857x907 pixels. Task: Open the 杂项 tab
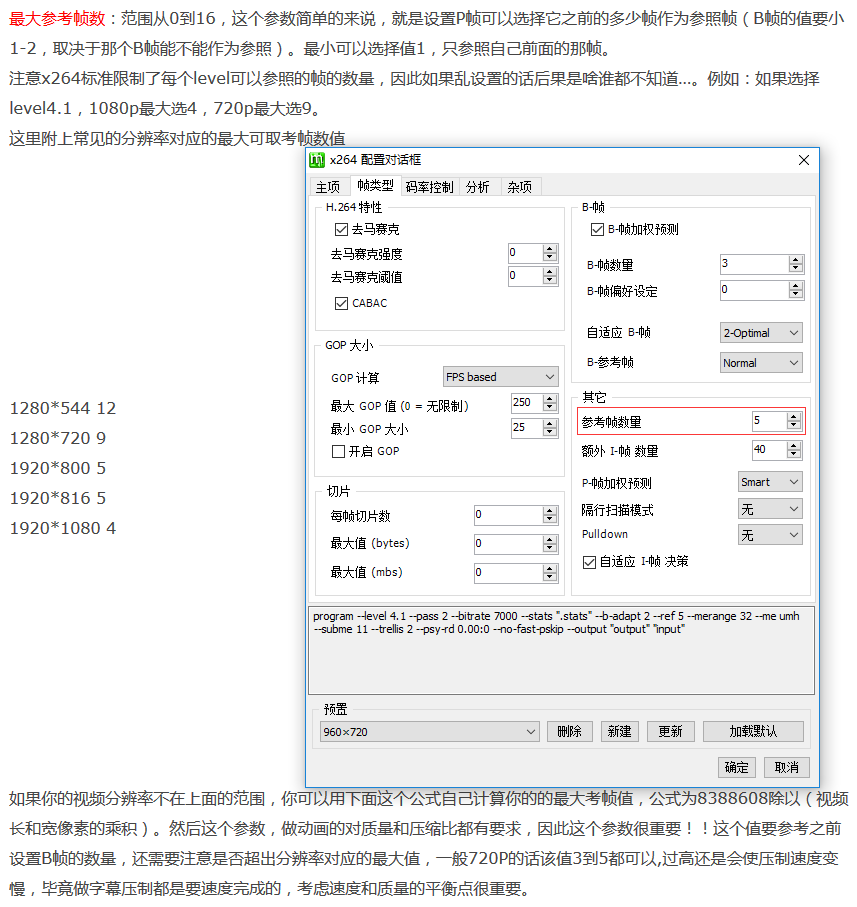pos(519,187)
